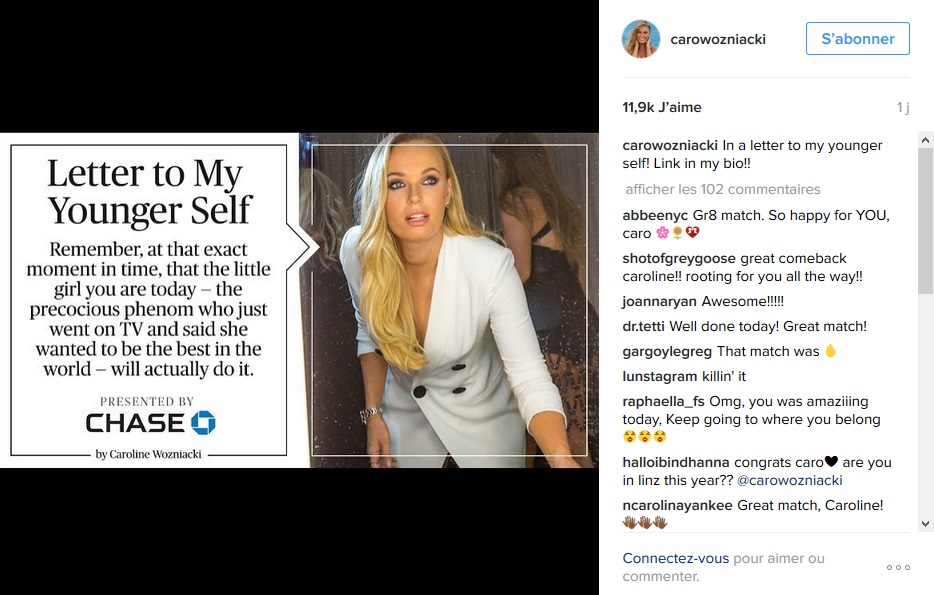Click the scrollbar down arrow
The height and width of the screenshot is (595, 934).
pos(925,524)
